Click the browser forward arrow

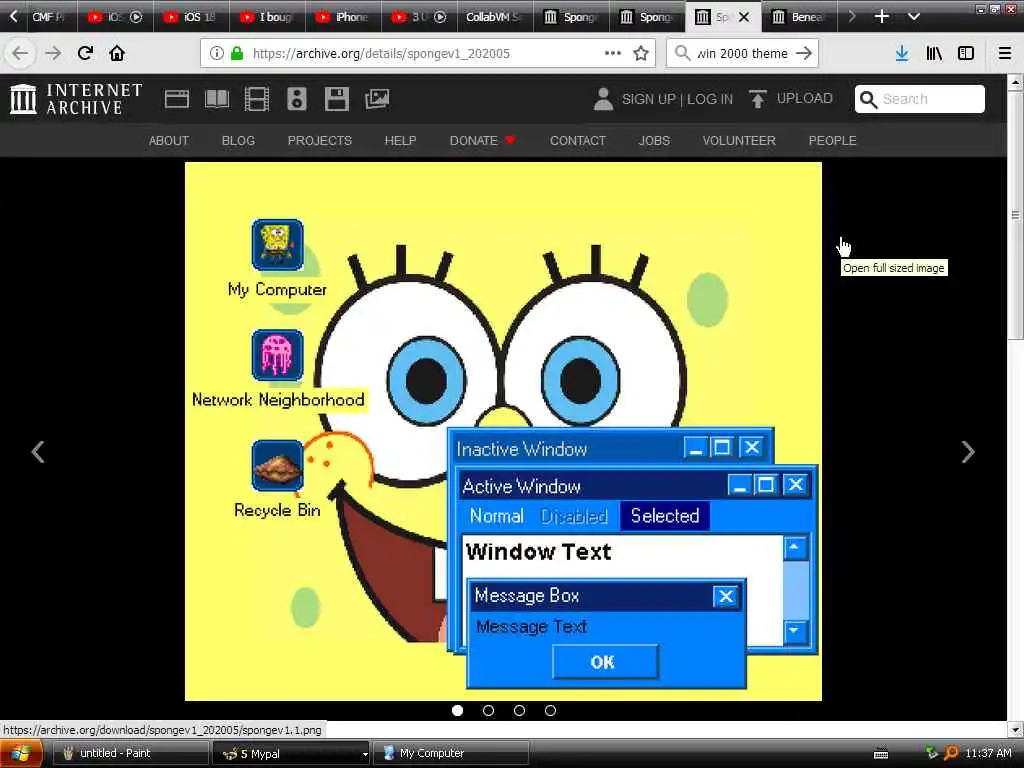pyautogui.click(x=53, y=53)
